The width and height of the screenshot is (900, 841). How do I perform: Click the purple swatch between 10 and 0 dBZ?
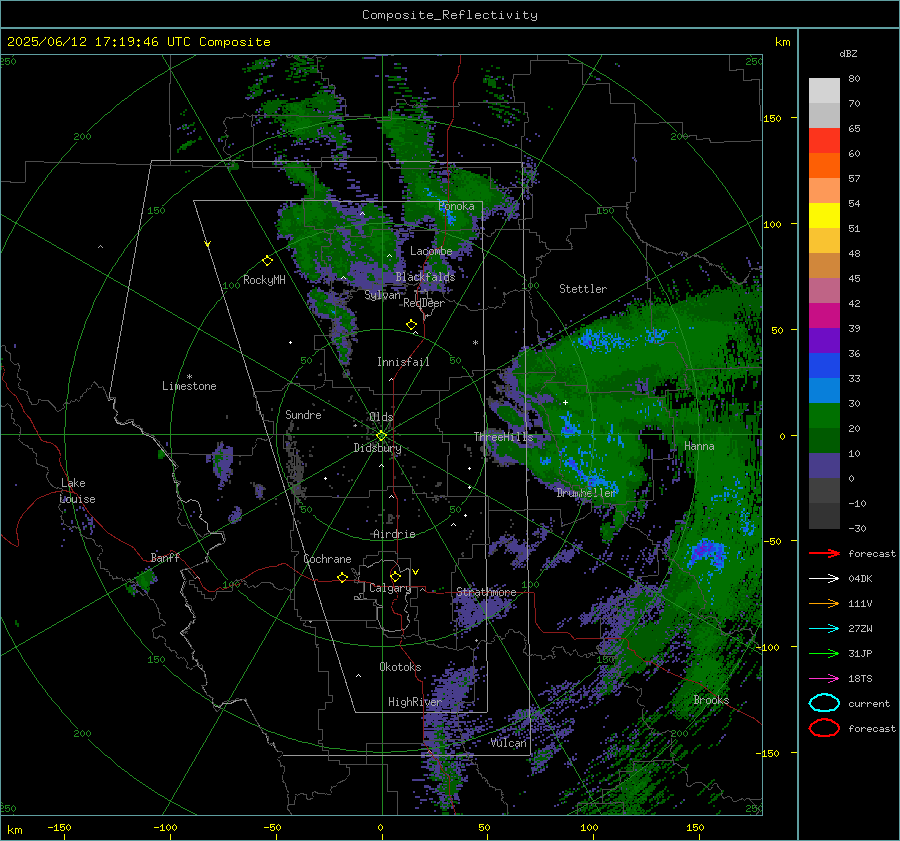click(x=824, y=466)
